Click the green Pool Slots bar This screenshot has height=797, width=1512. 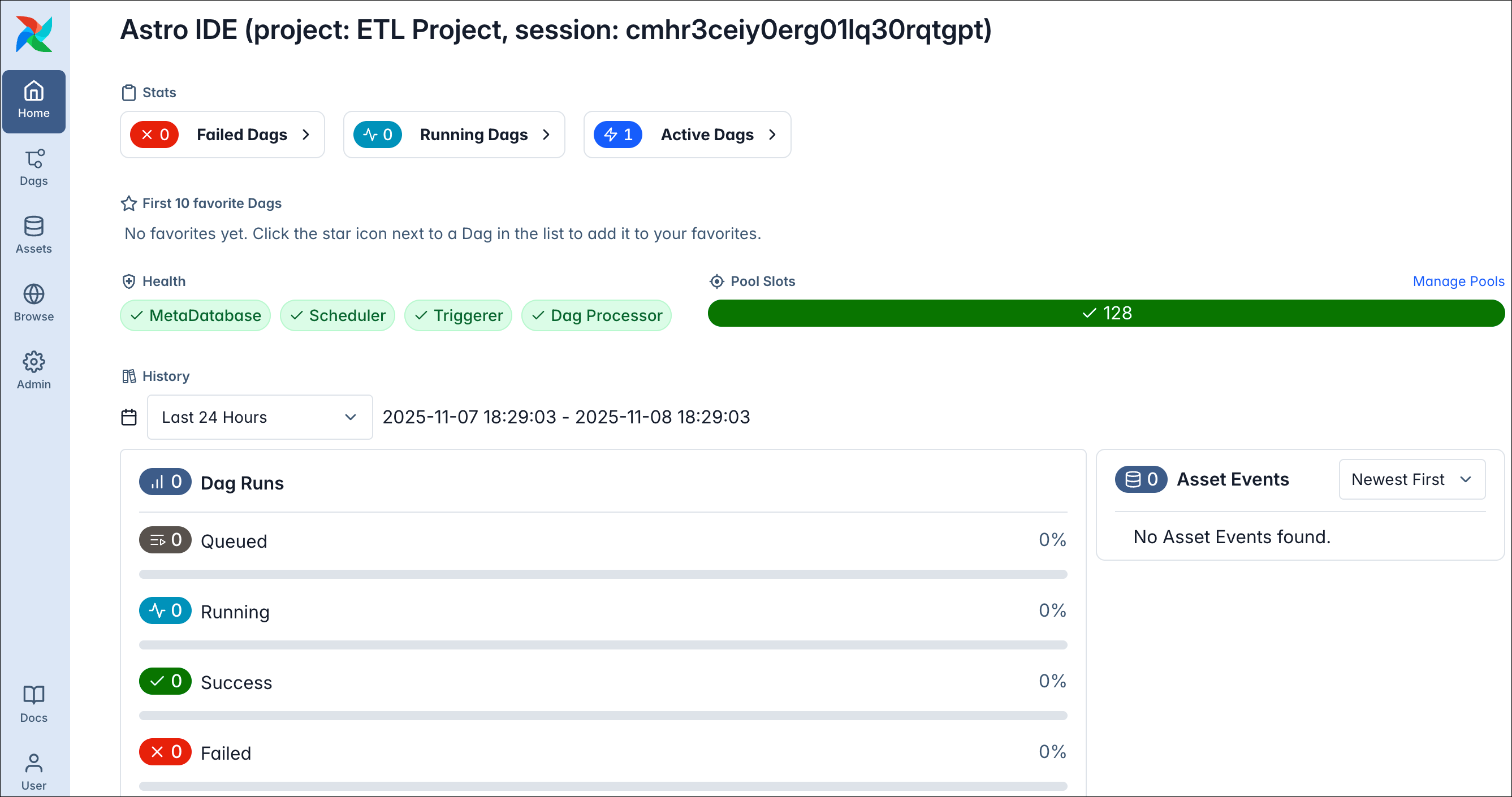coord(1106,313)
